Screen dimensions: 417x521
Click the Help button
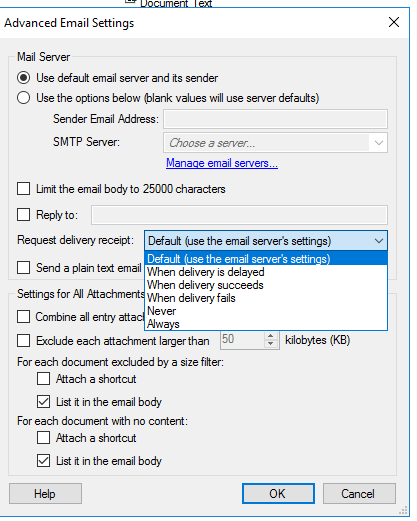[x=45, y=494]
